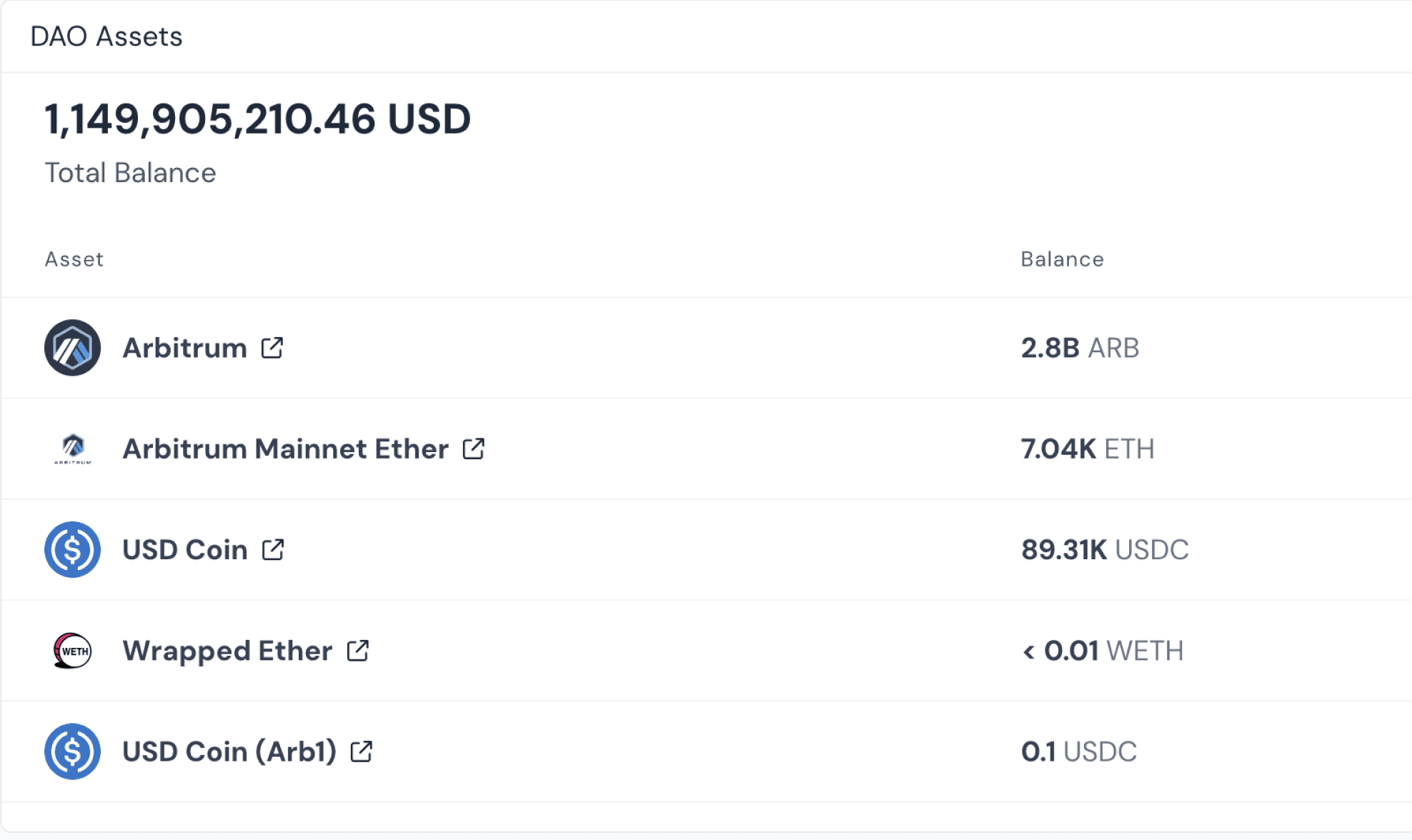Open the Wrapped Ether external link icon
The image size is (1412, 840).
358,651
